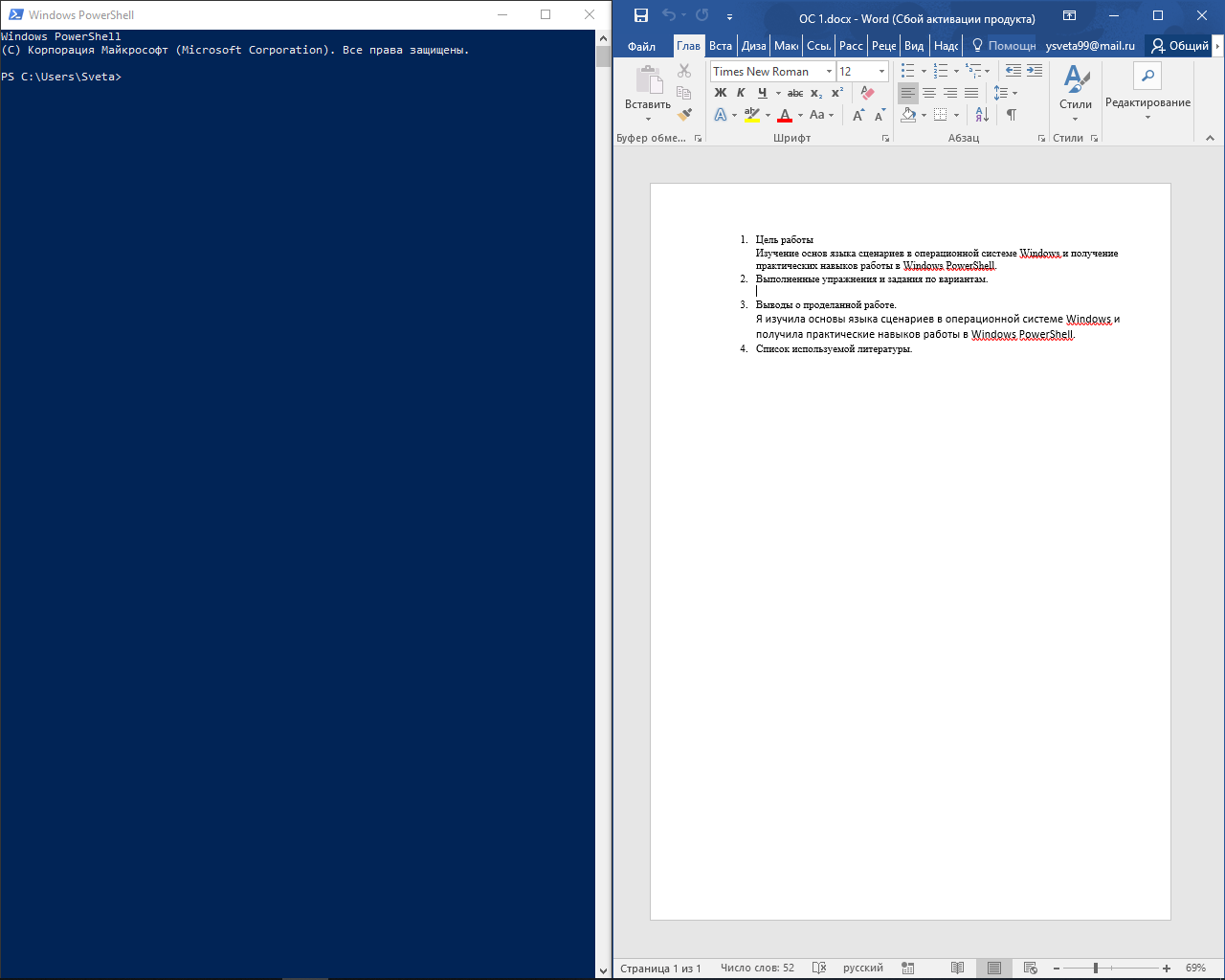Toggle show paragraph marks ¶
1225x980 pixels.
pos(1011,115)
